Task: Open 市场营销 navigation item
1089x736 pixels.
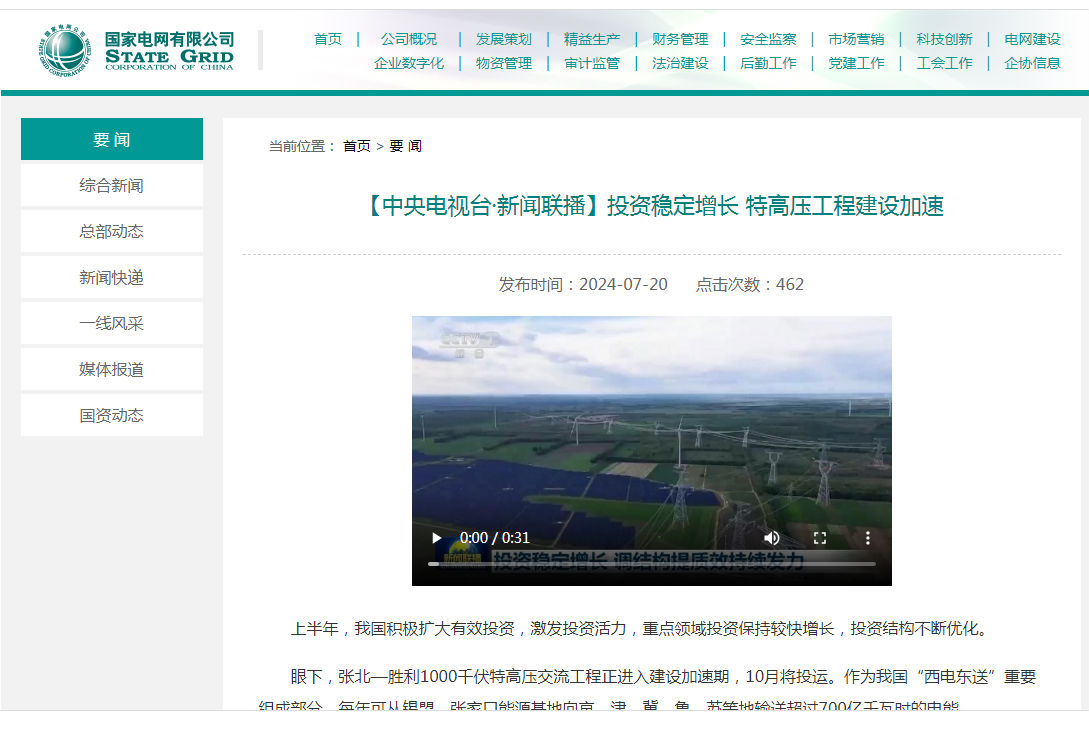Action: point(856,39)
